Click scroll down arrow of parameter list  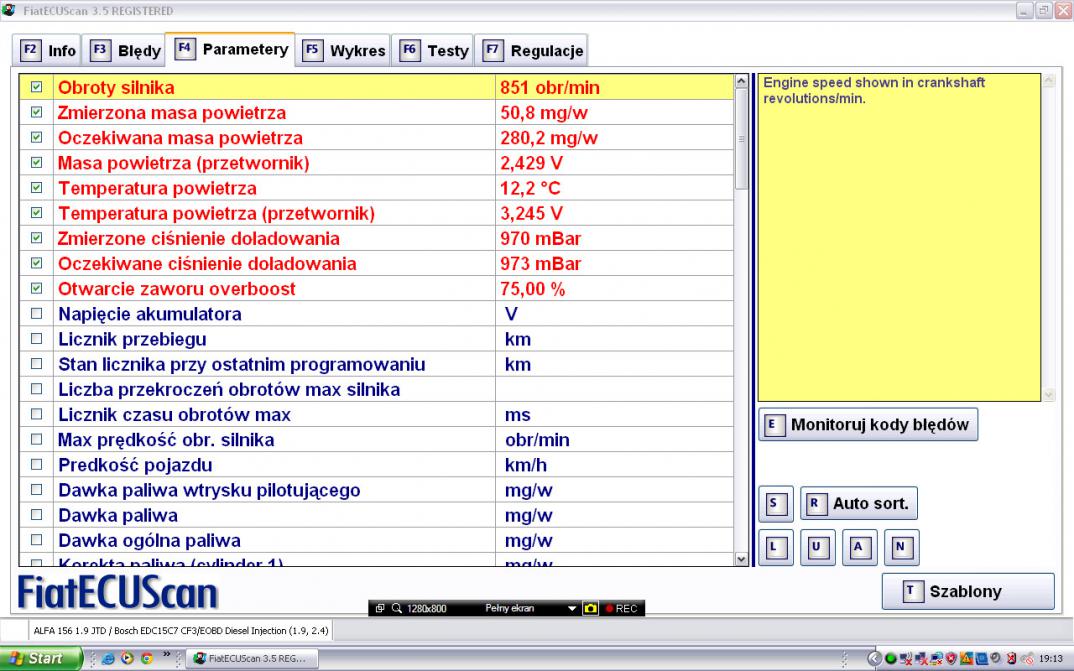pyautogui.click(x=741, y=559)
